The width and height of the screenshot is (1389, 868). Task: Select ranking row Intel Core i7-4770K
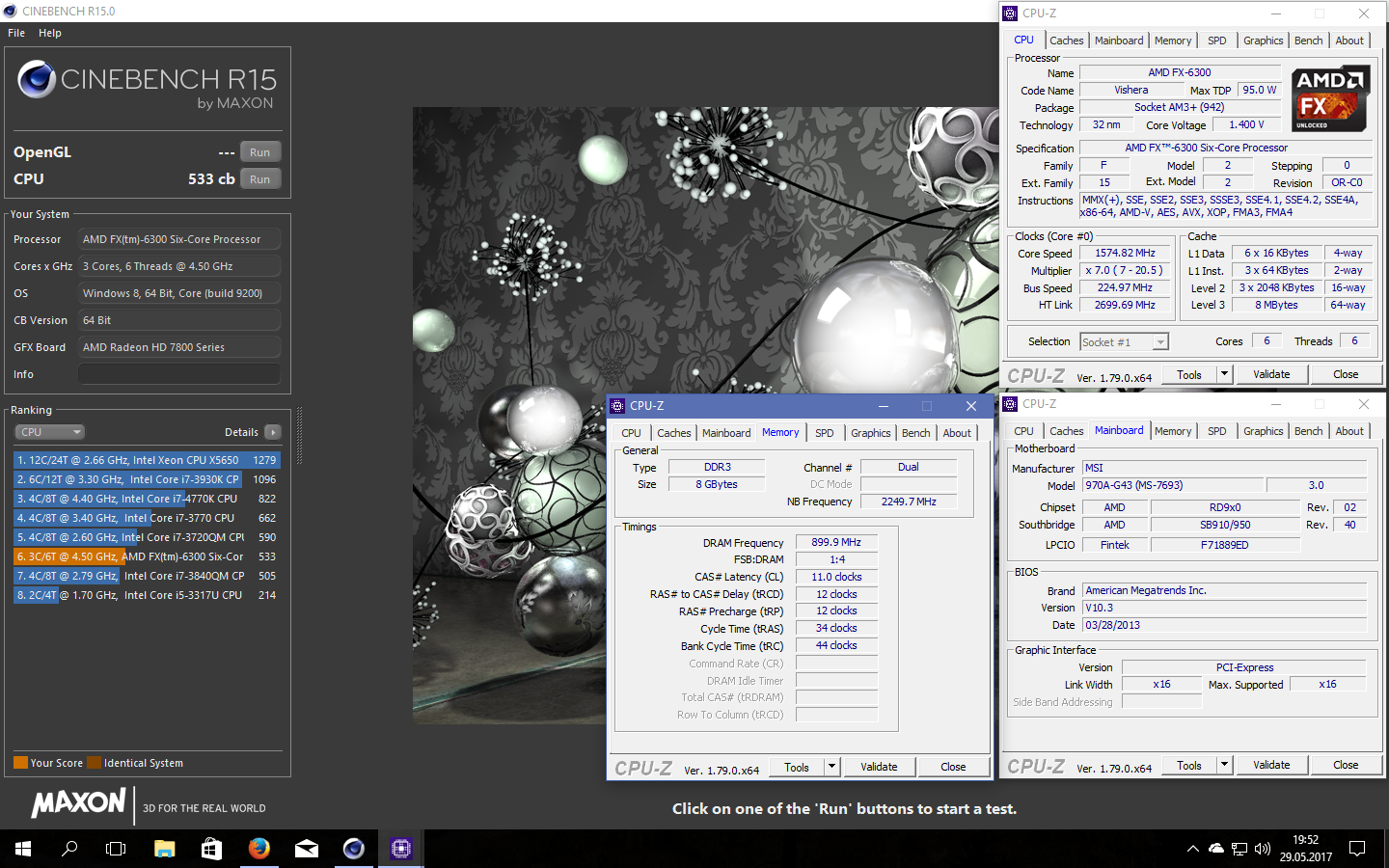pos(147,499)
